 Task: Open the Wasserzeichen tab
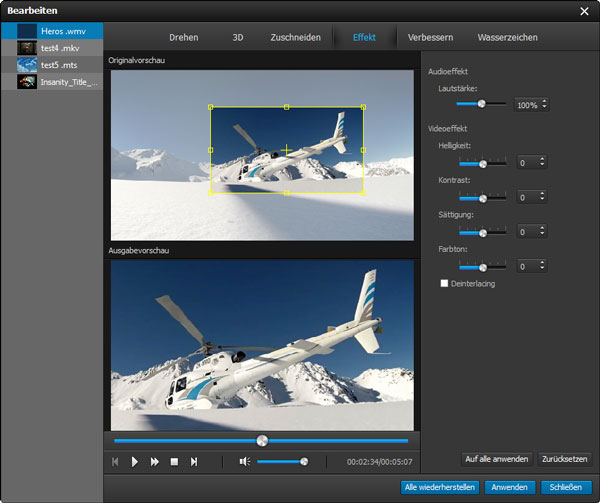pyautogui.click(x=507, y=37)
